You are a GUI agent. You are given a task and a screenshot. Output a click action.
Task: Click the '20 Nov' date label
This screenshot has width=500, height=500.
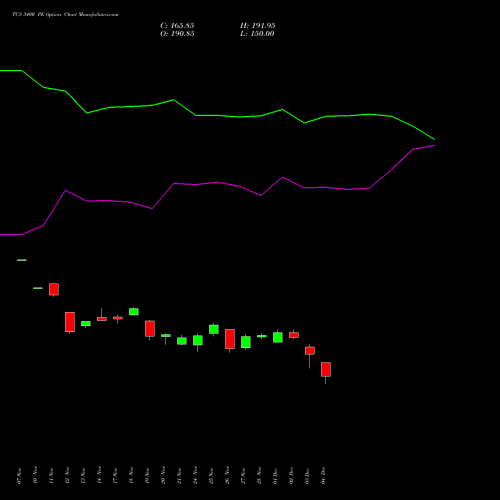click(163, 476)
